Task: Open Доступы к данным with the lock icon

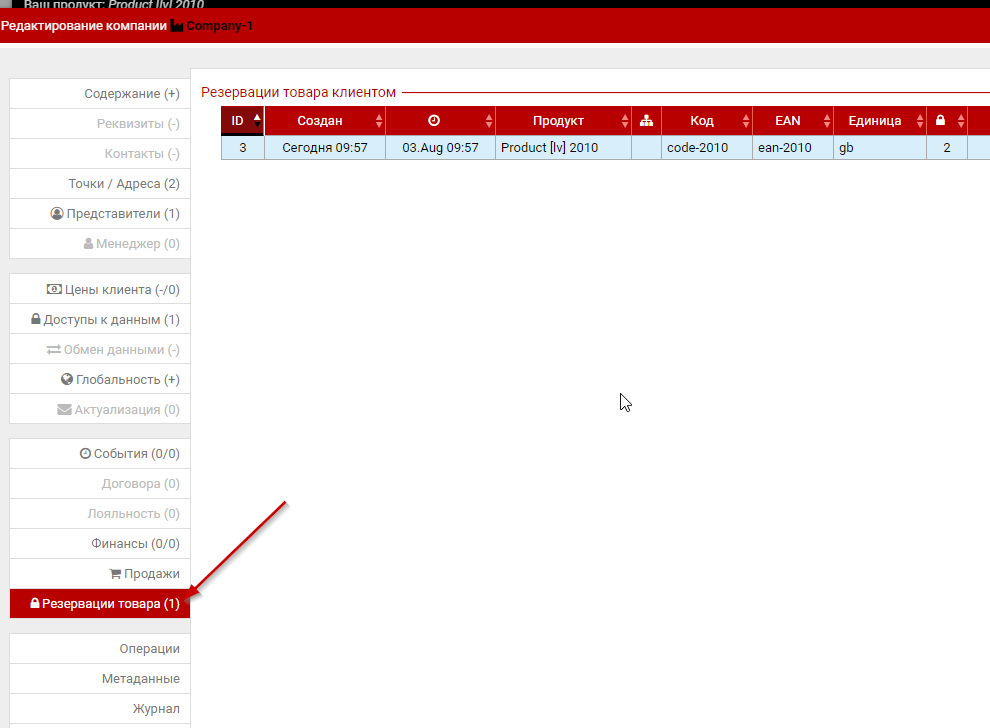Action: point(105,320)
